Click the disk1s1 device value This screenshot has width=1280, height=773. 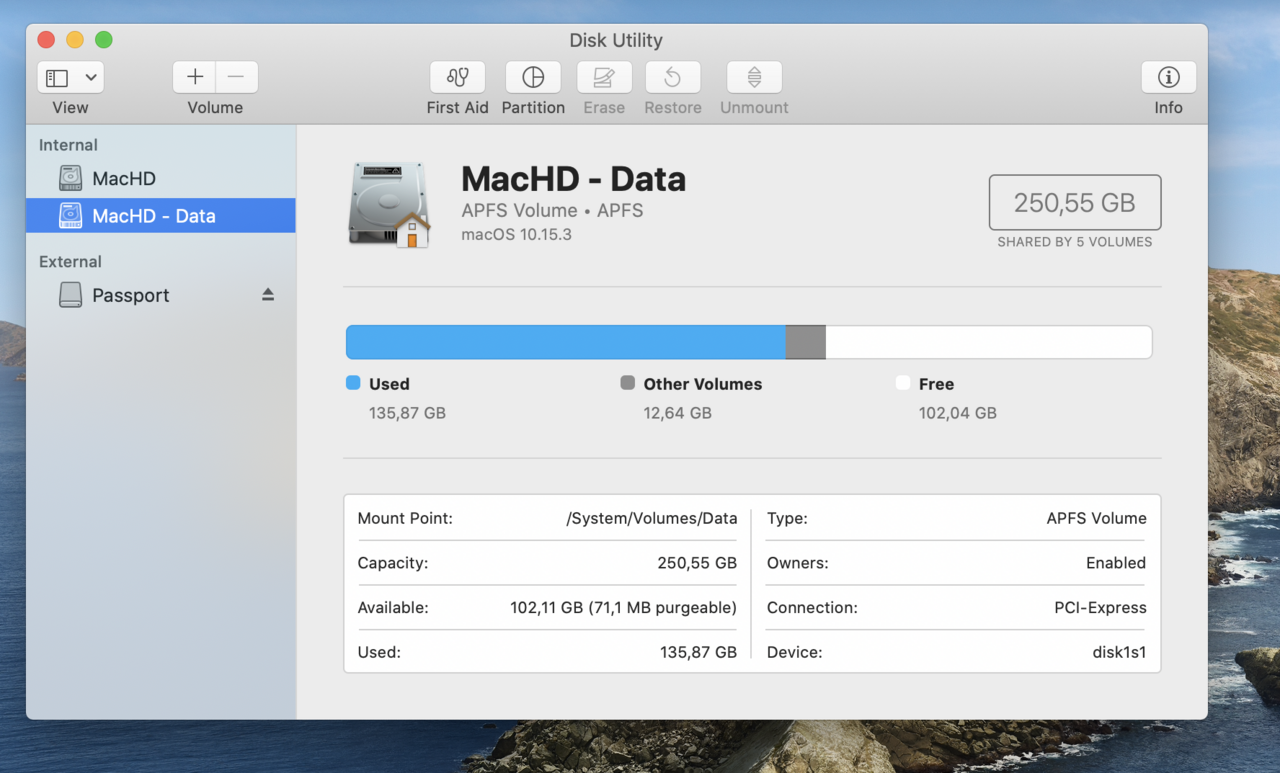pos(1119,652)
